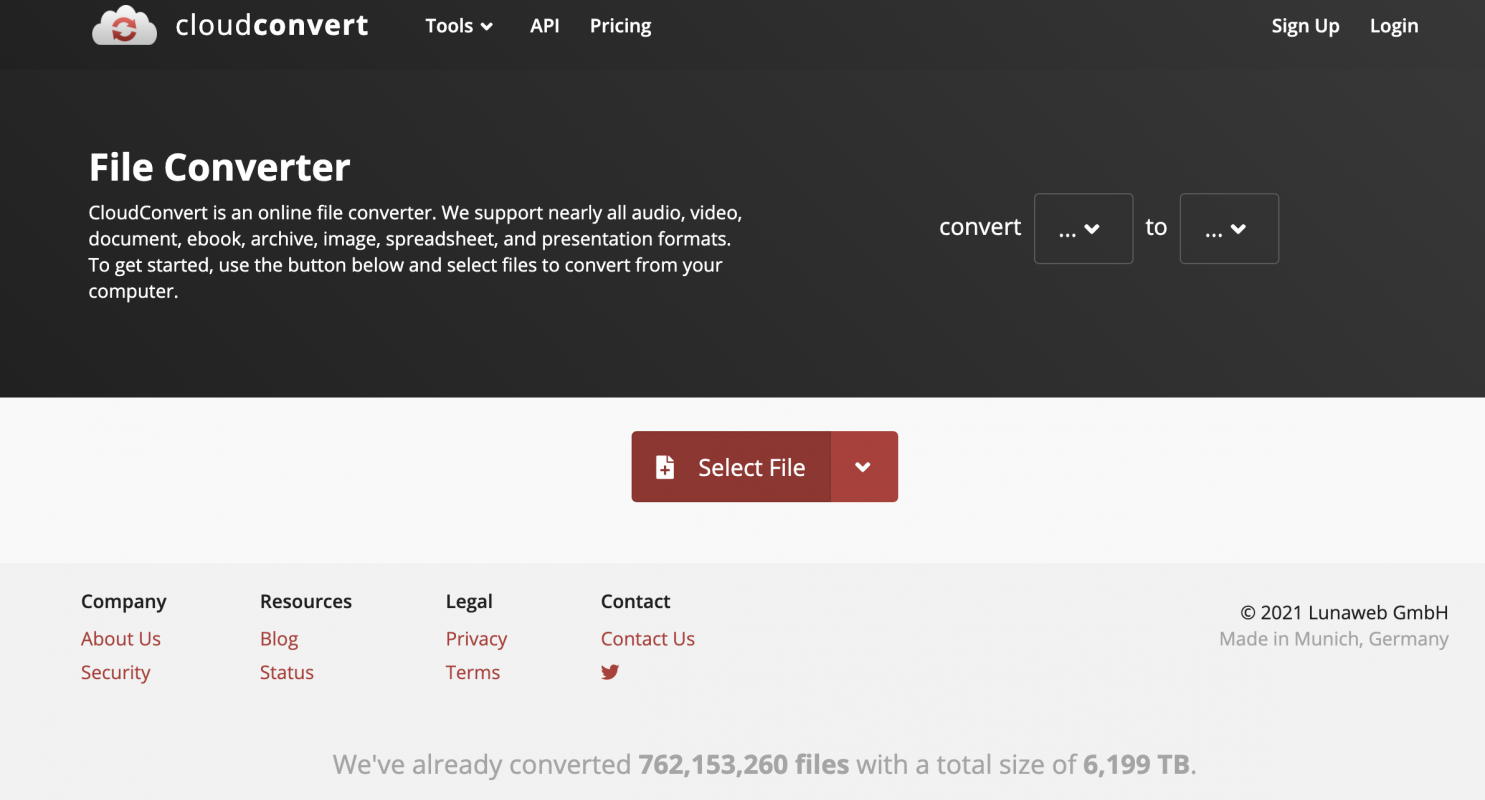Click the Login link
Image resolution: width=1485 pixels, height=800 pixels.
click(x=1394, y=26)
